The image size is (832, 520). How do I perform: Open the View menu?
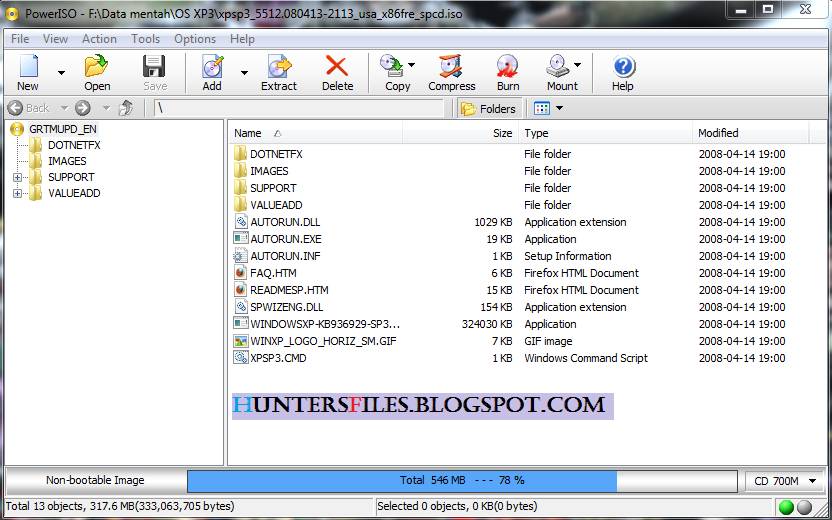(55, 39)
